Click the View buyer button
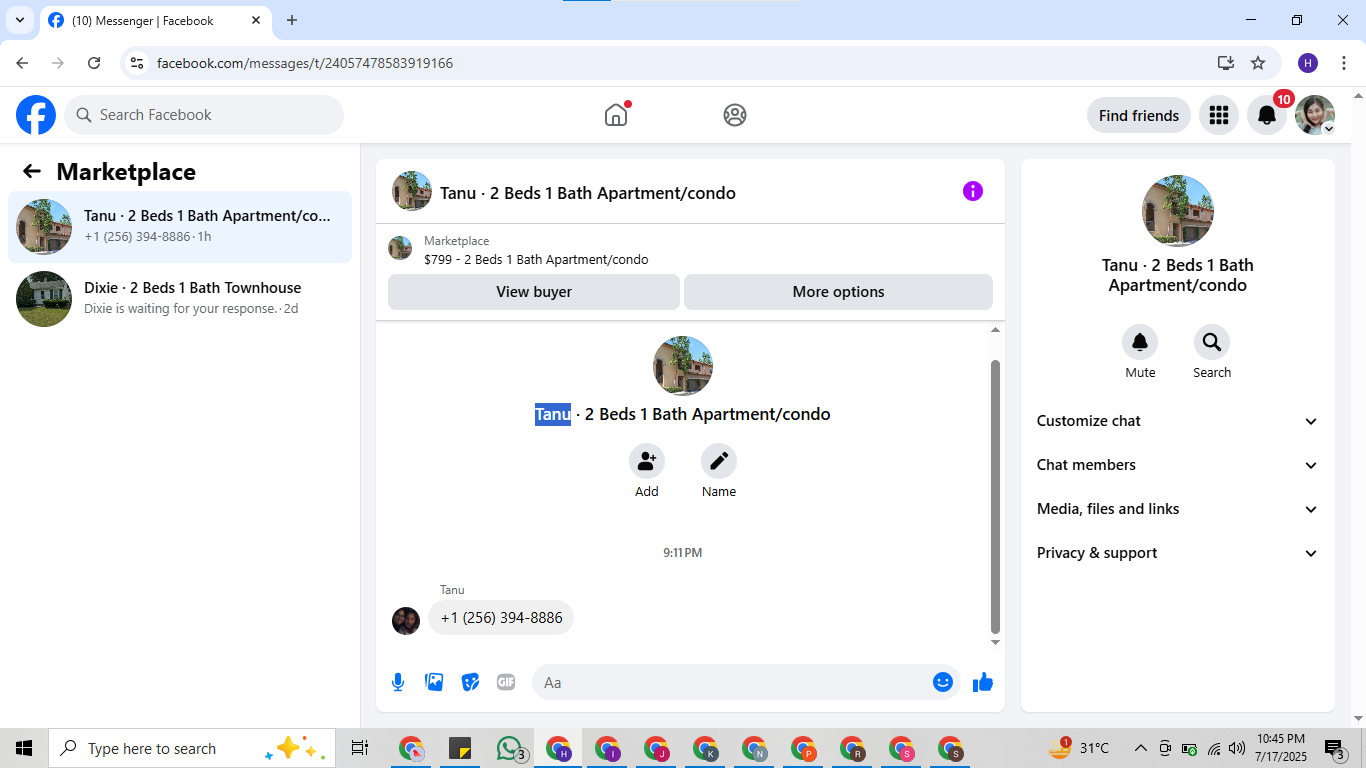 [x=534, y=292]
